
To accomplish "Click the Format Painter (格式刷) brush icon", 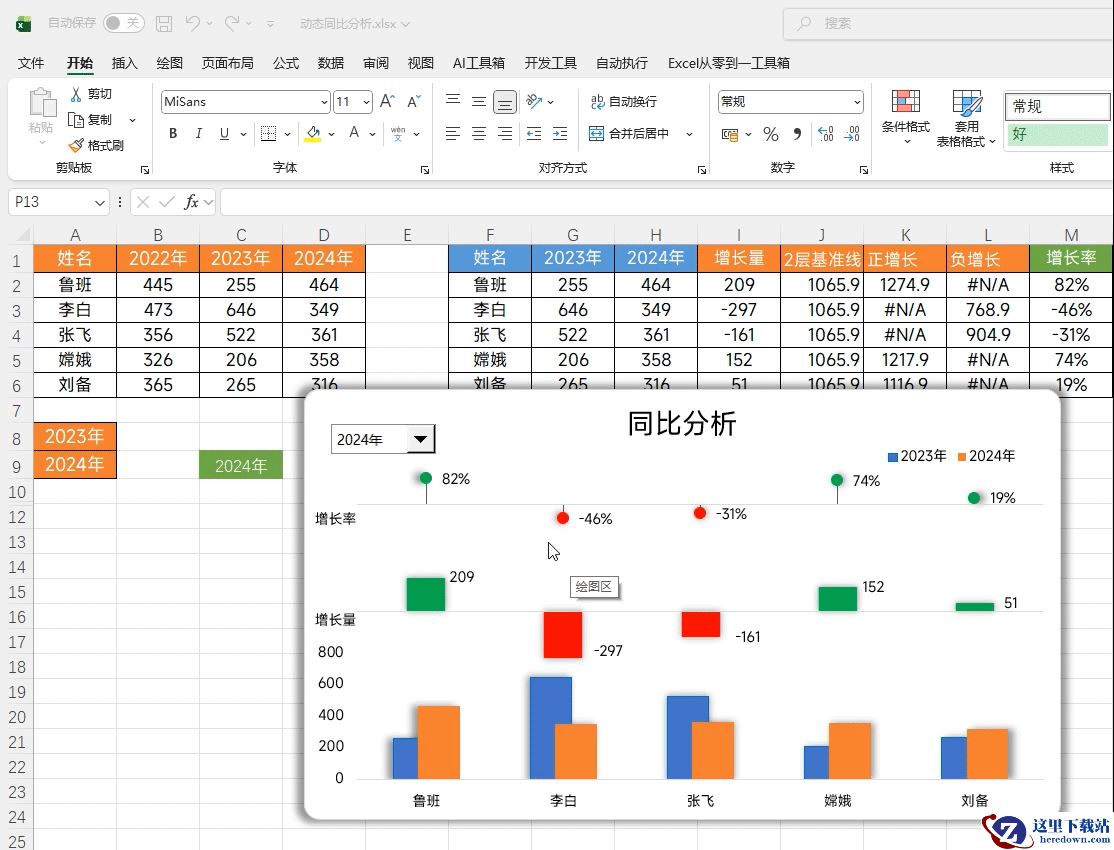I will [x=76, y=146].
